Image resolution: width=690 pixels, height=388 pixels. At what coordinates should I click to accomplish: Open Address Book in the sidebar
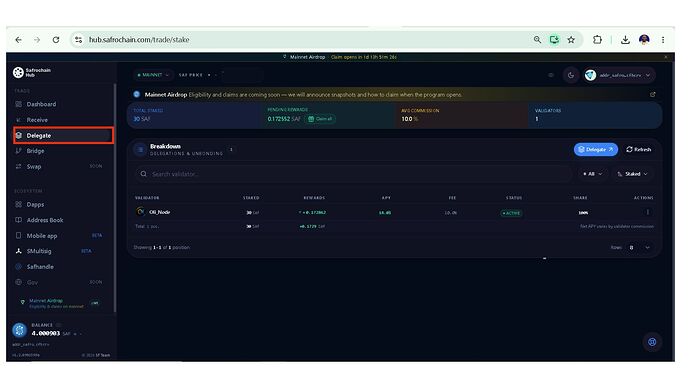tap(44, 220)
